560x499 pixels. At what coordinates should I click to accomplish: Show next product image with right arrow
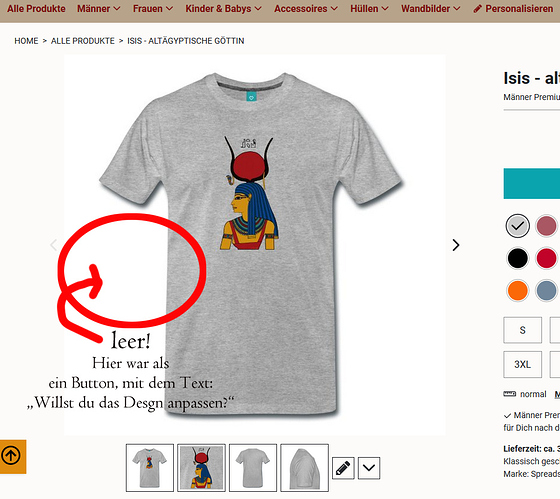click(x=456, y=245)
